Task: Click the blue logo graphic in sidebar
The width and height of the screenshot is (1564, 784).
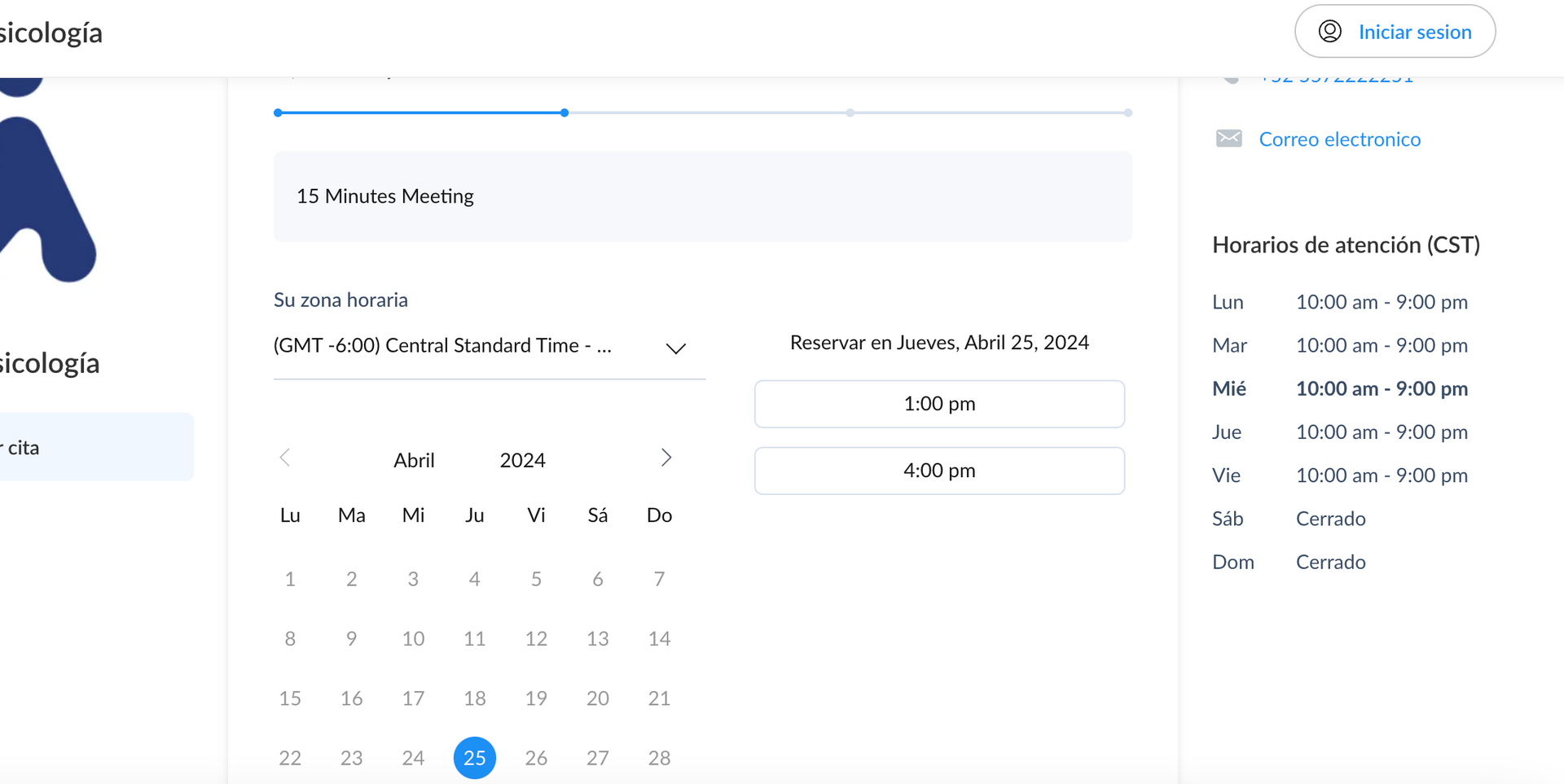Action: pos(47,181)
